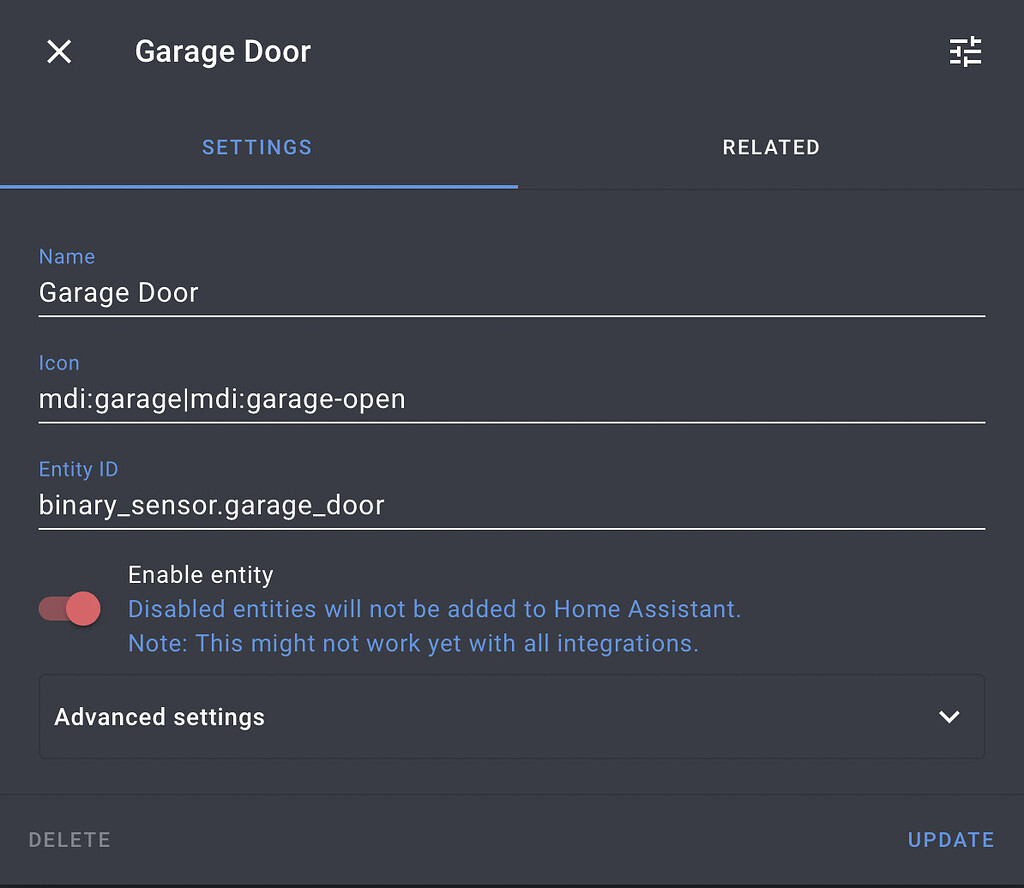
Task: Open entity attributes via the tune icon
Action: 964,51
